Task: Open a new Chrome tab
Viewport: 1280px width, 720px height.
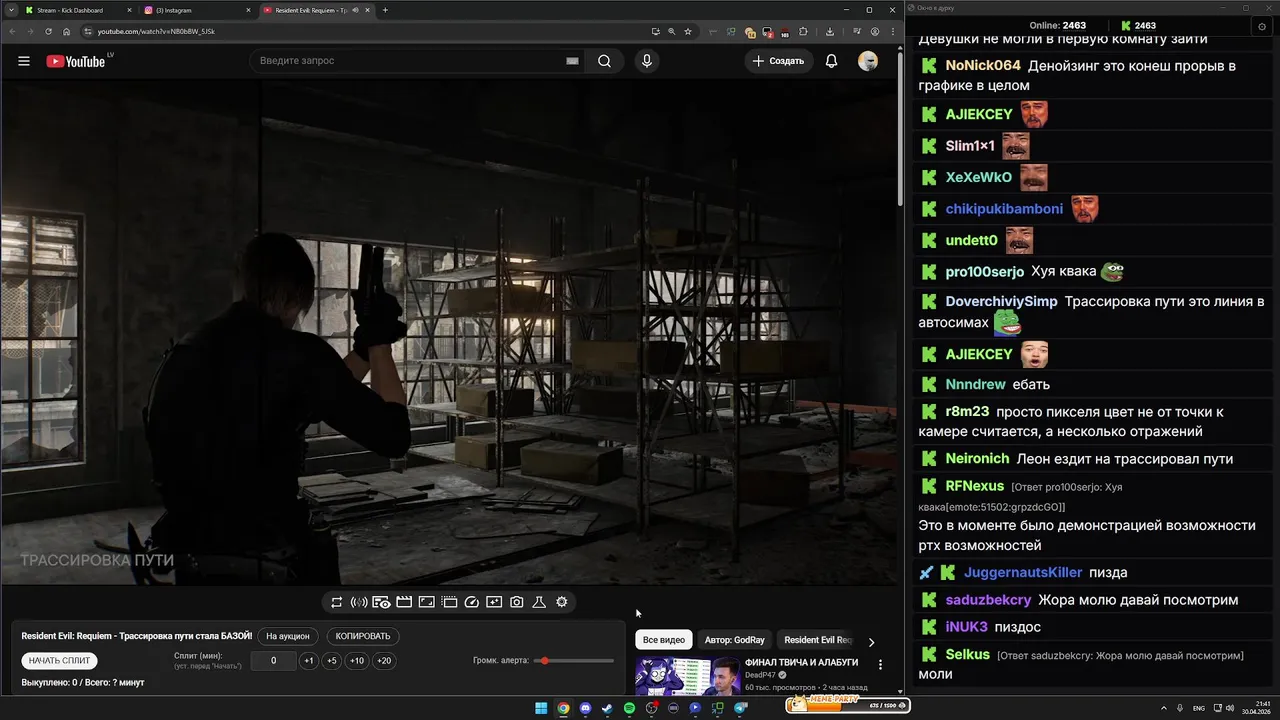Action: (x=385, y=10)
